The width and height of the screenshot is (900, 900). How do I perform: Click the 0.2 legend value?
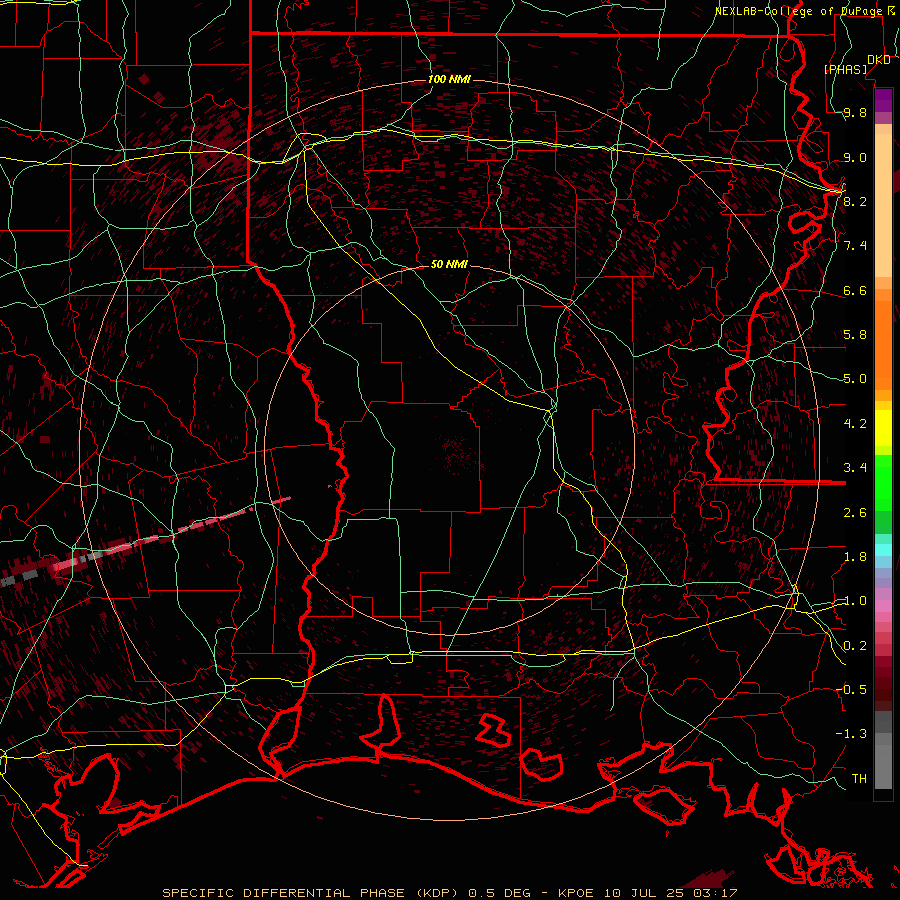(855, 646)
